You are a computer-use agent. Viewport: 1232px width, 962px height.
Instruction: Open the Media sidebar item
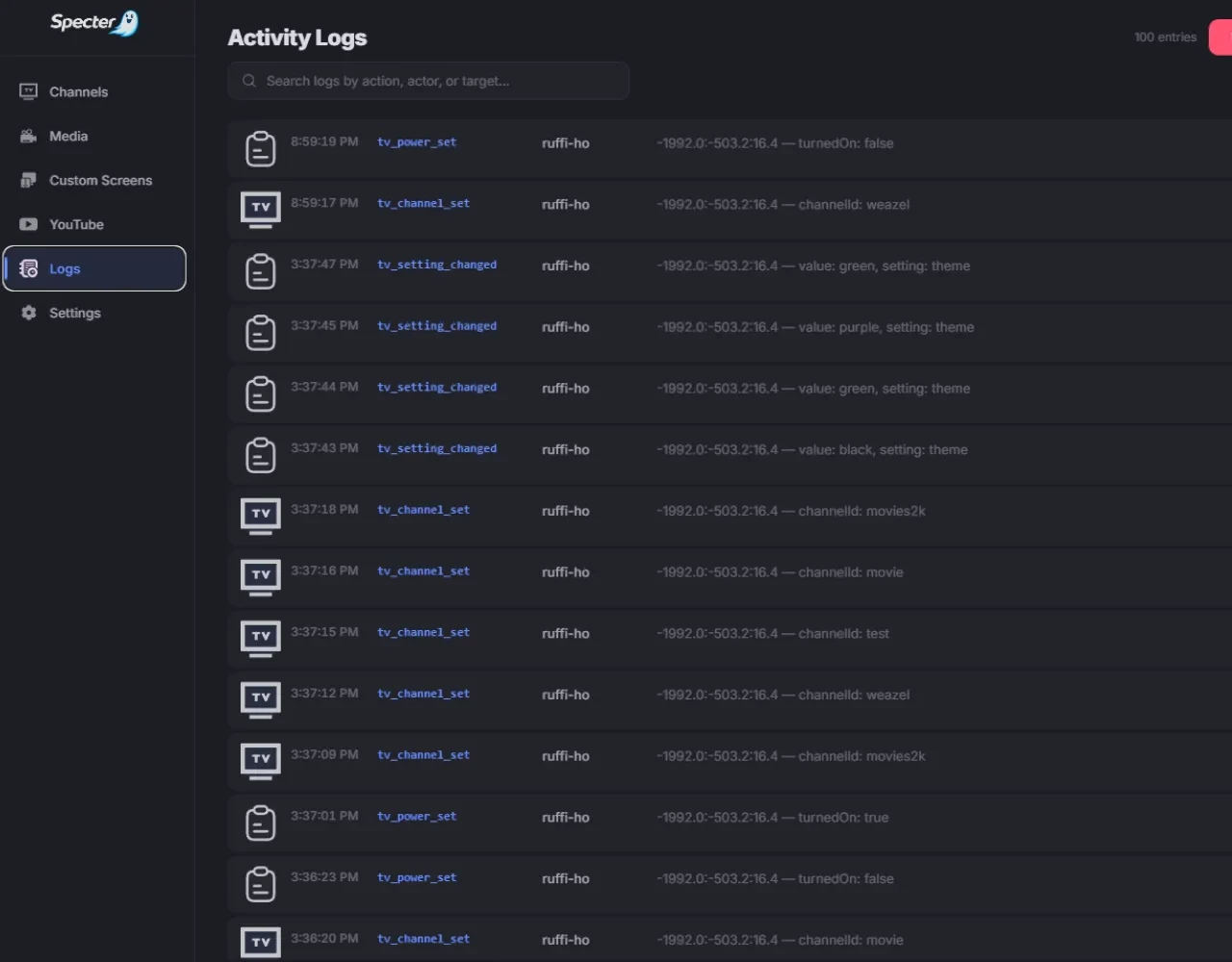[x=94, y=137]
